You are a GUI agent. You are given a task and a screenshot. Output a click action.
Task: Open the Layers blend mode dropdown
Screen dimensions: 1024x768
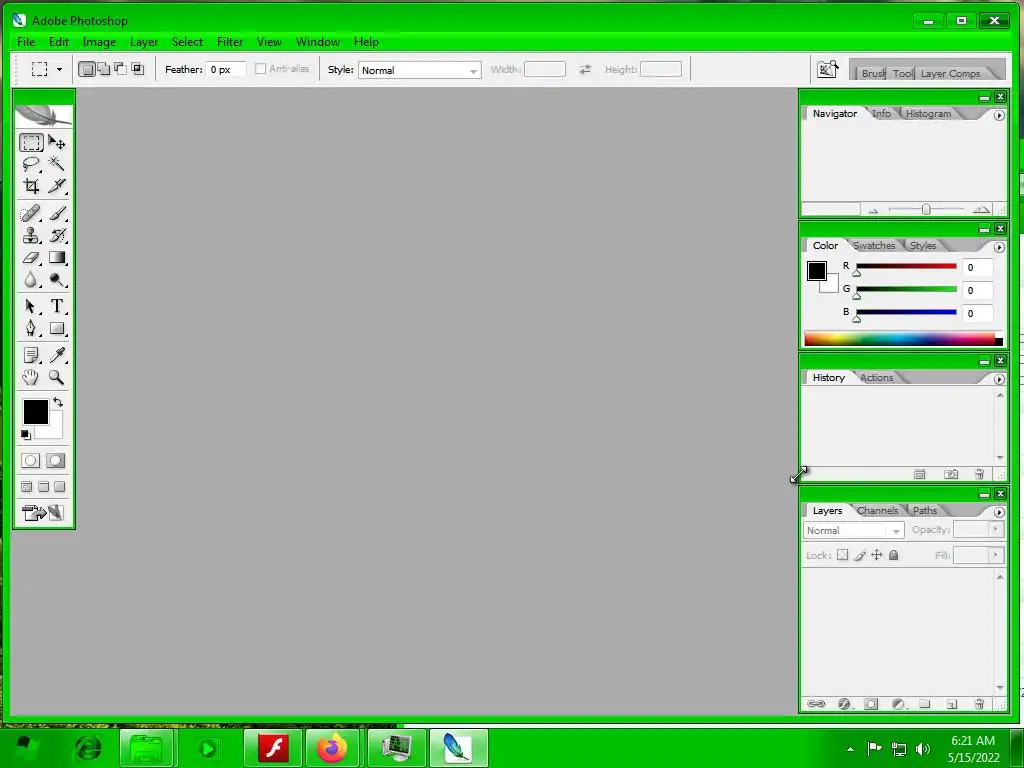(x=854, y=530)
